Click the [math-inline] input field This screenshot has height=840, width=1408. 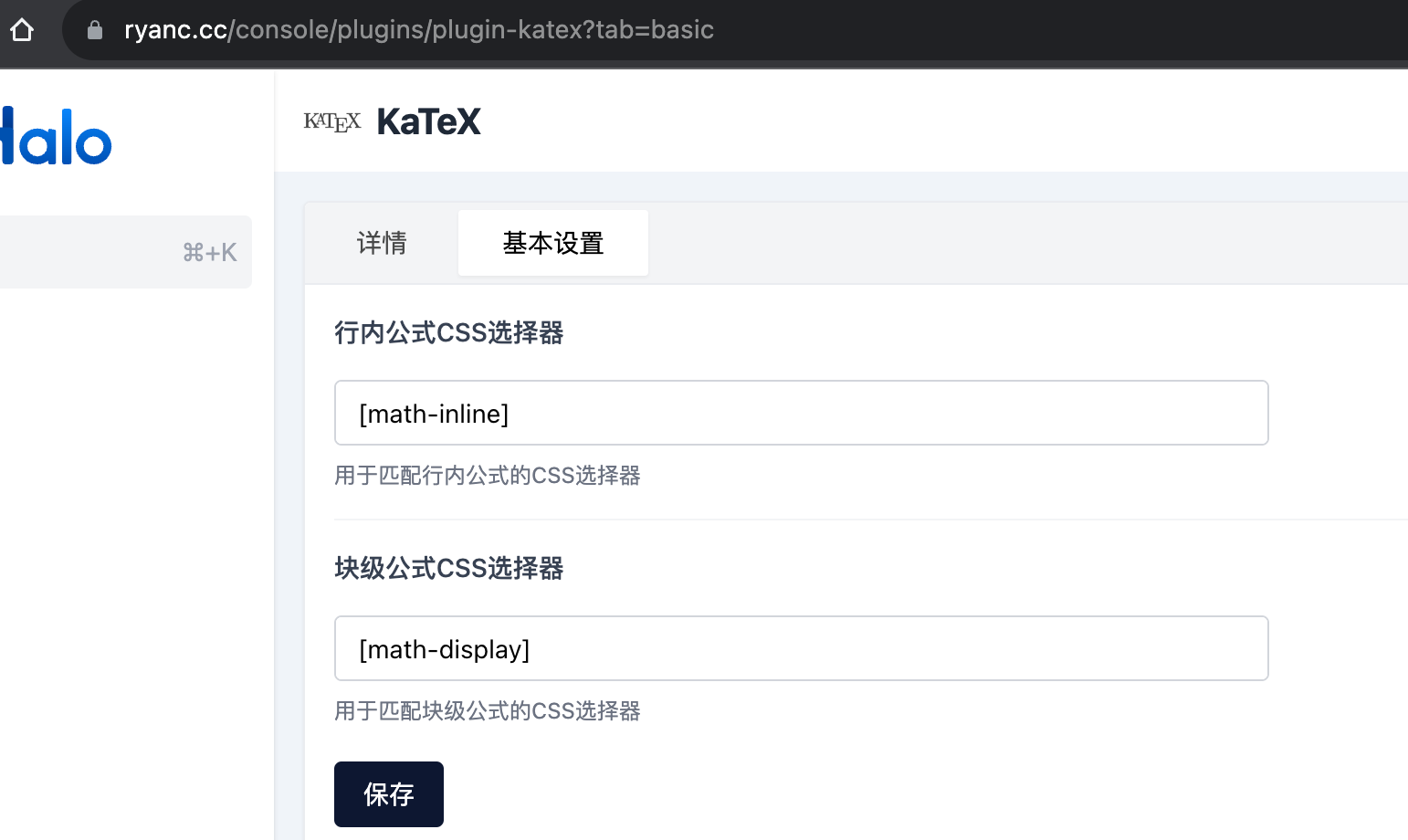(801, 413)
